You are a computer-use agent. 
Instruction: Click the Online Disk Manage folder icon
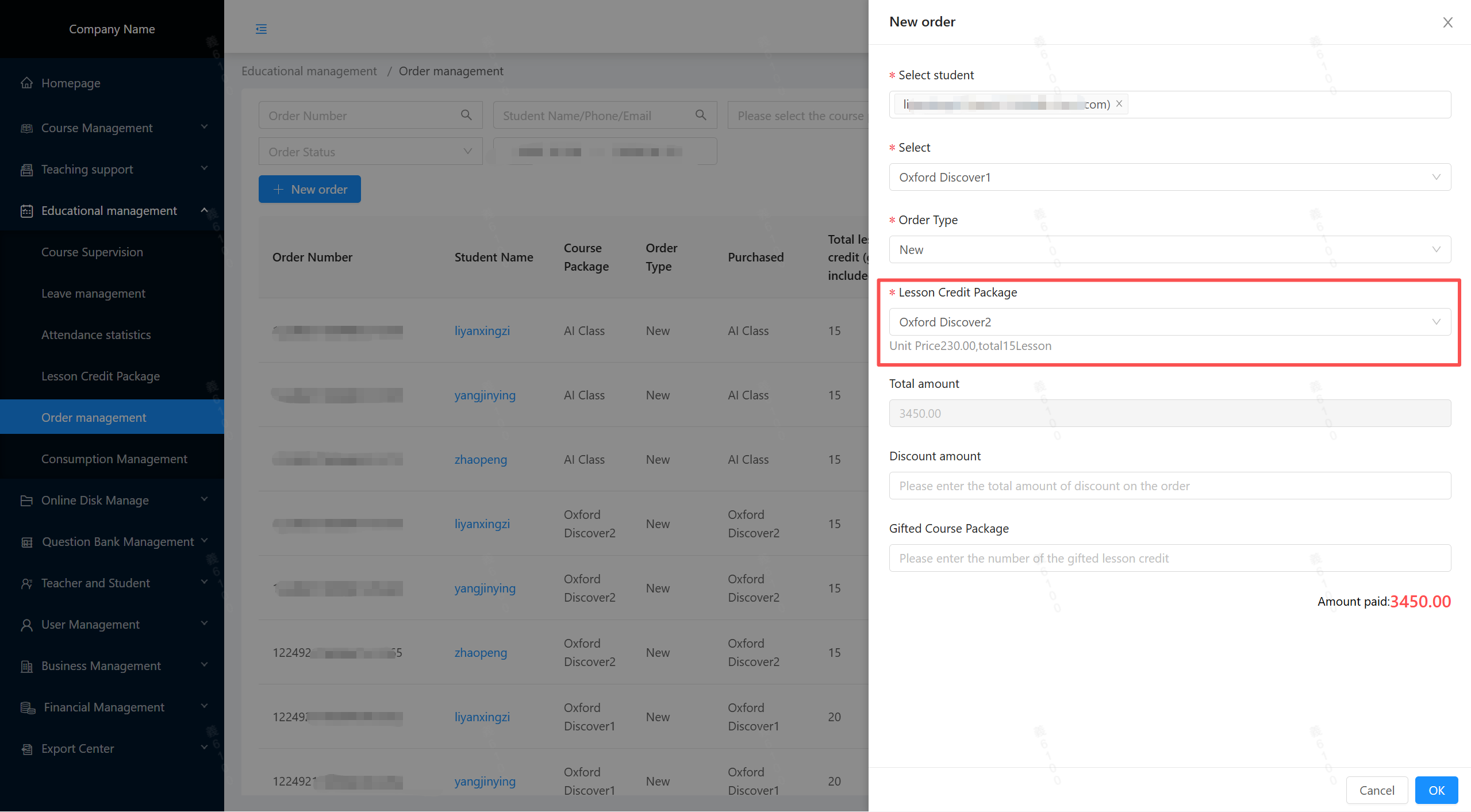26,501
